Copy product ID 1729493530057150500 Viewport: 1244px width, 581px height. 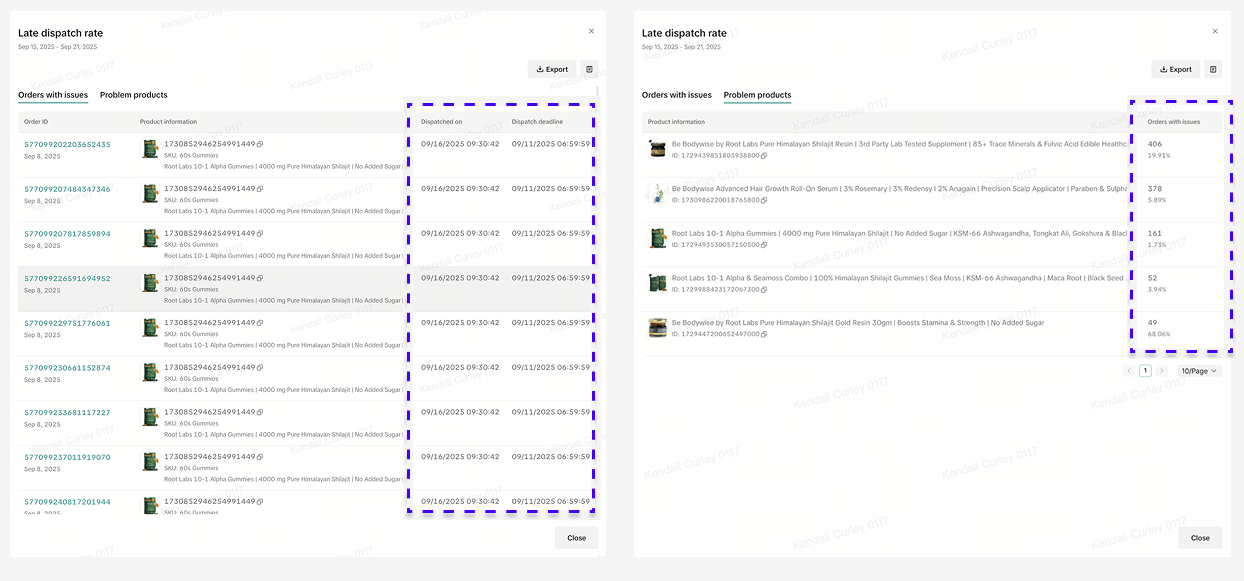pyautogui.click(x=764, y=245)
